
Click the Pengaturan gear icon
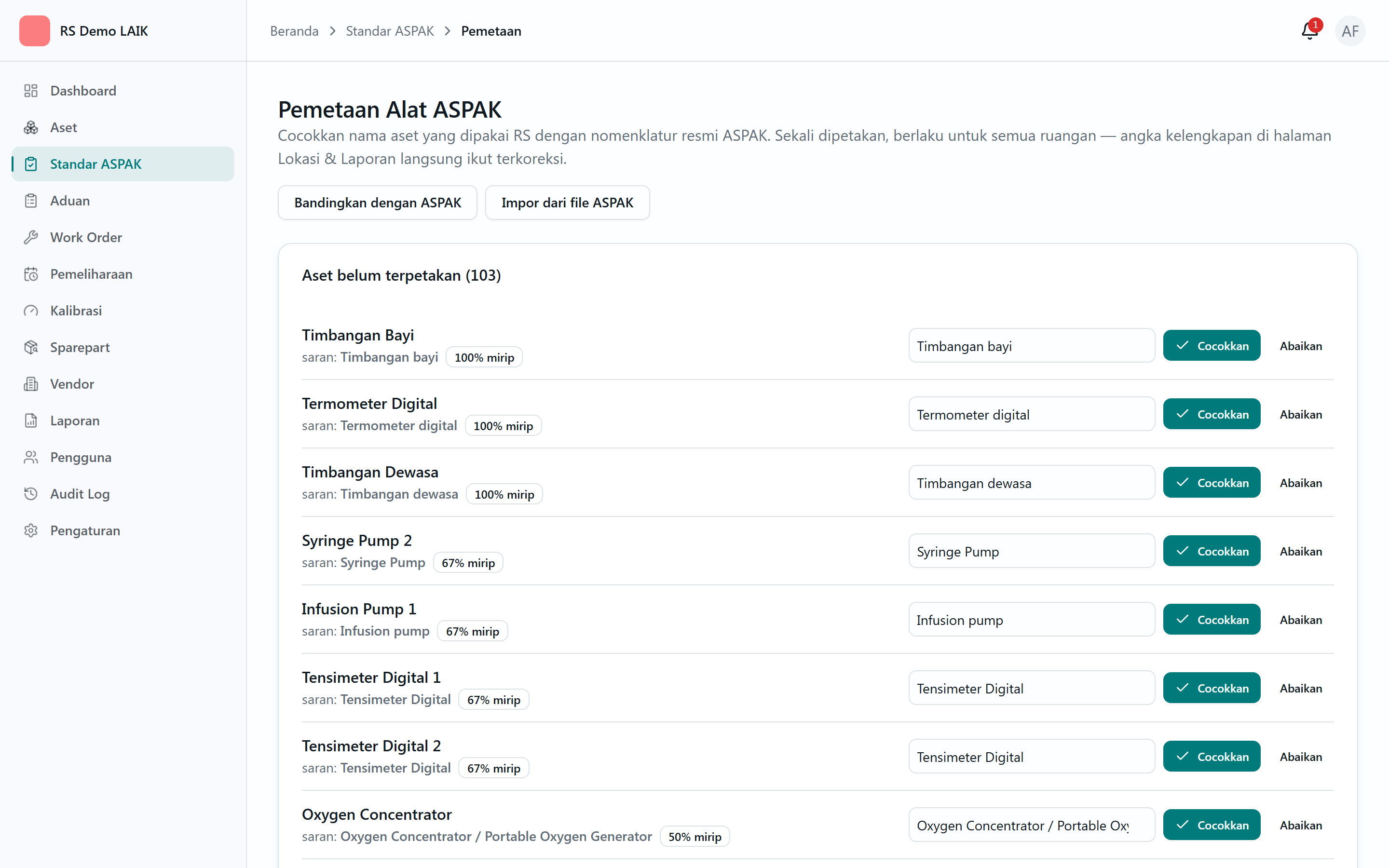pos(31,531)
